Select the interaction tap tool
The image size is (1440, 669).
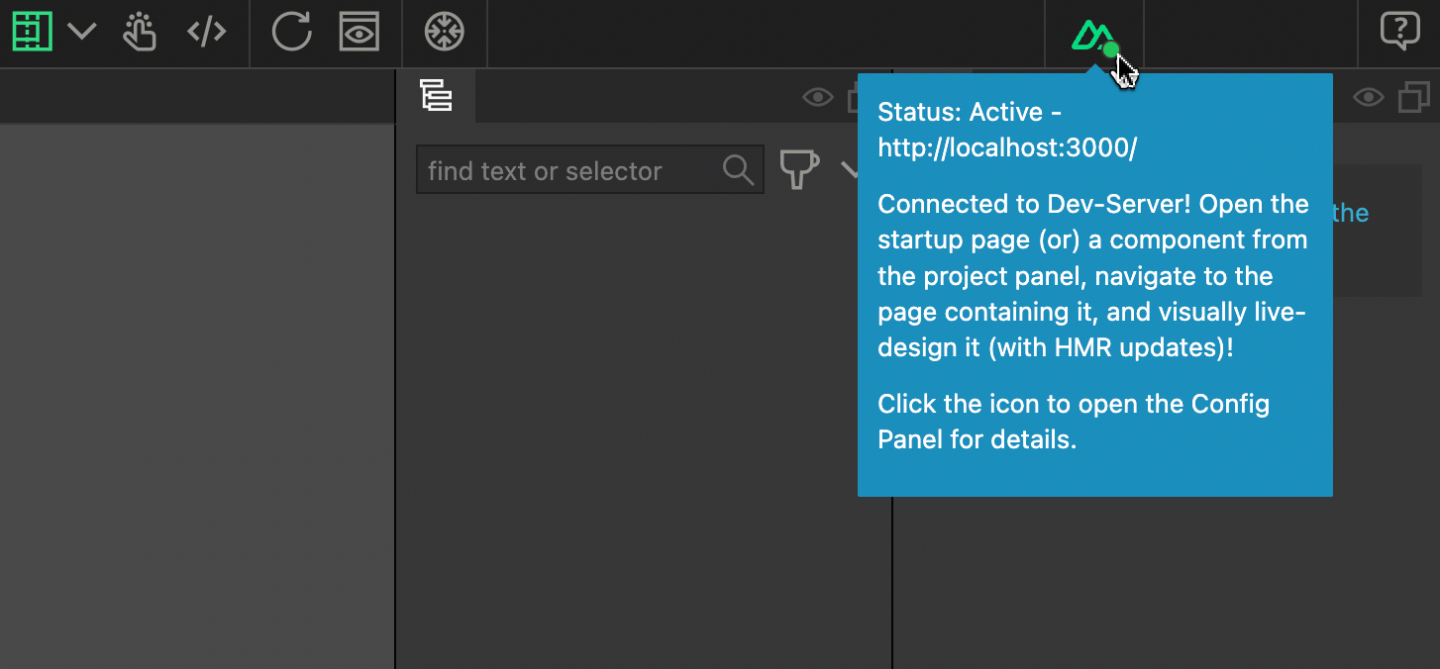click(139, 32)
